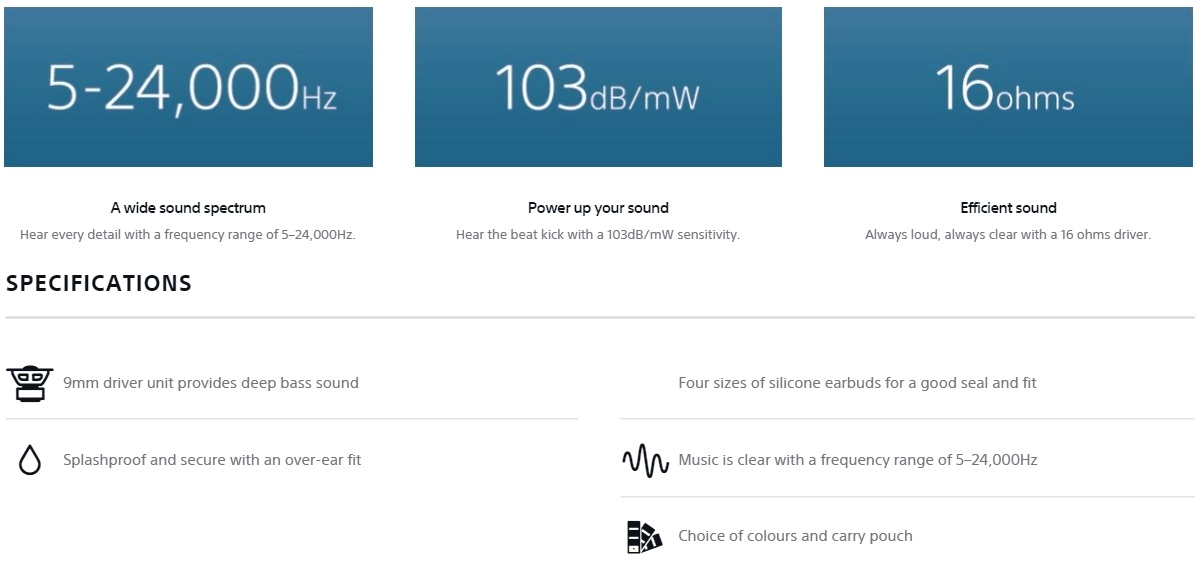This screenshot has width=1196, height=568.
Task: Click the divider line below SPECIFICATIONS
Action: click(600, 317)
